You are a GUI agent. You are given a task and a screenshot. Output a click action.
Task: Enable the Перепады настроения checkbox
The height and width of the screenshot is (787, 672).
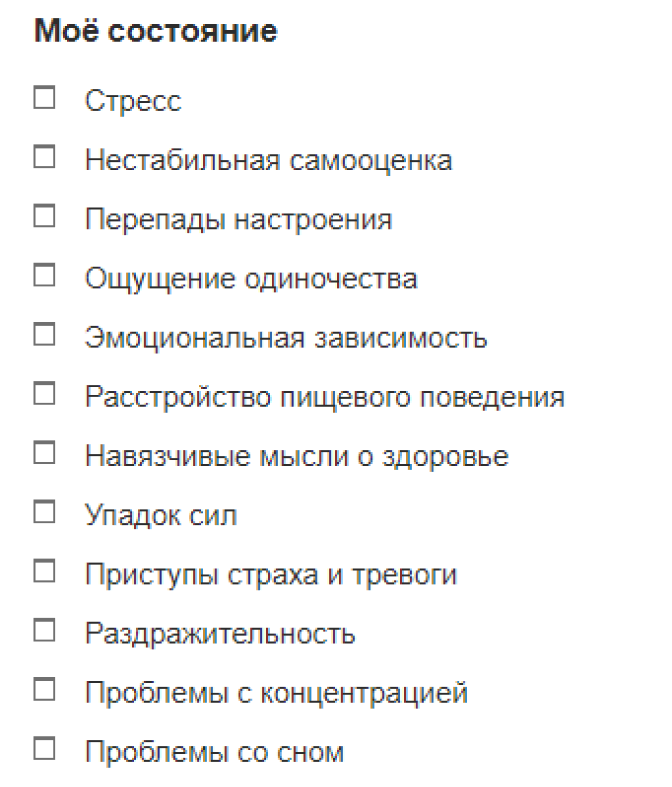(44, 216)
